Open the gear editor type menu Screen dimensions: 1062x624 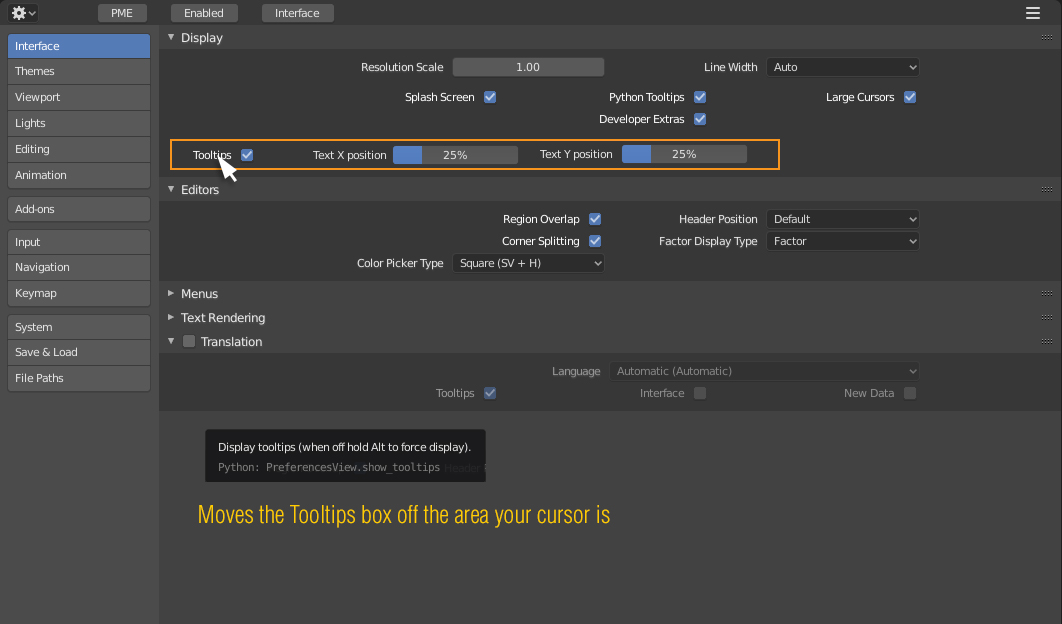[x=23, y=13]
